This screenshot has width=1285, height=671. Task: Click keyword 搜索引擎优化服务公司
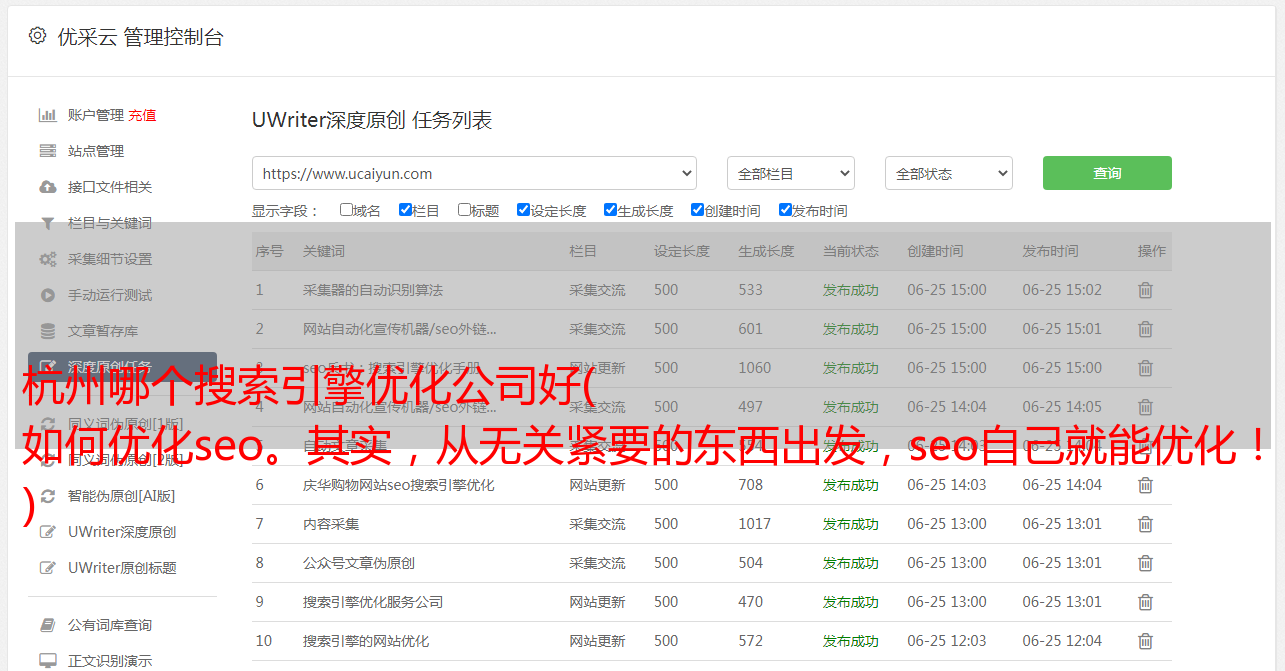[x=373, y=602]
